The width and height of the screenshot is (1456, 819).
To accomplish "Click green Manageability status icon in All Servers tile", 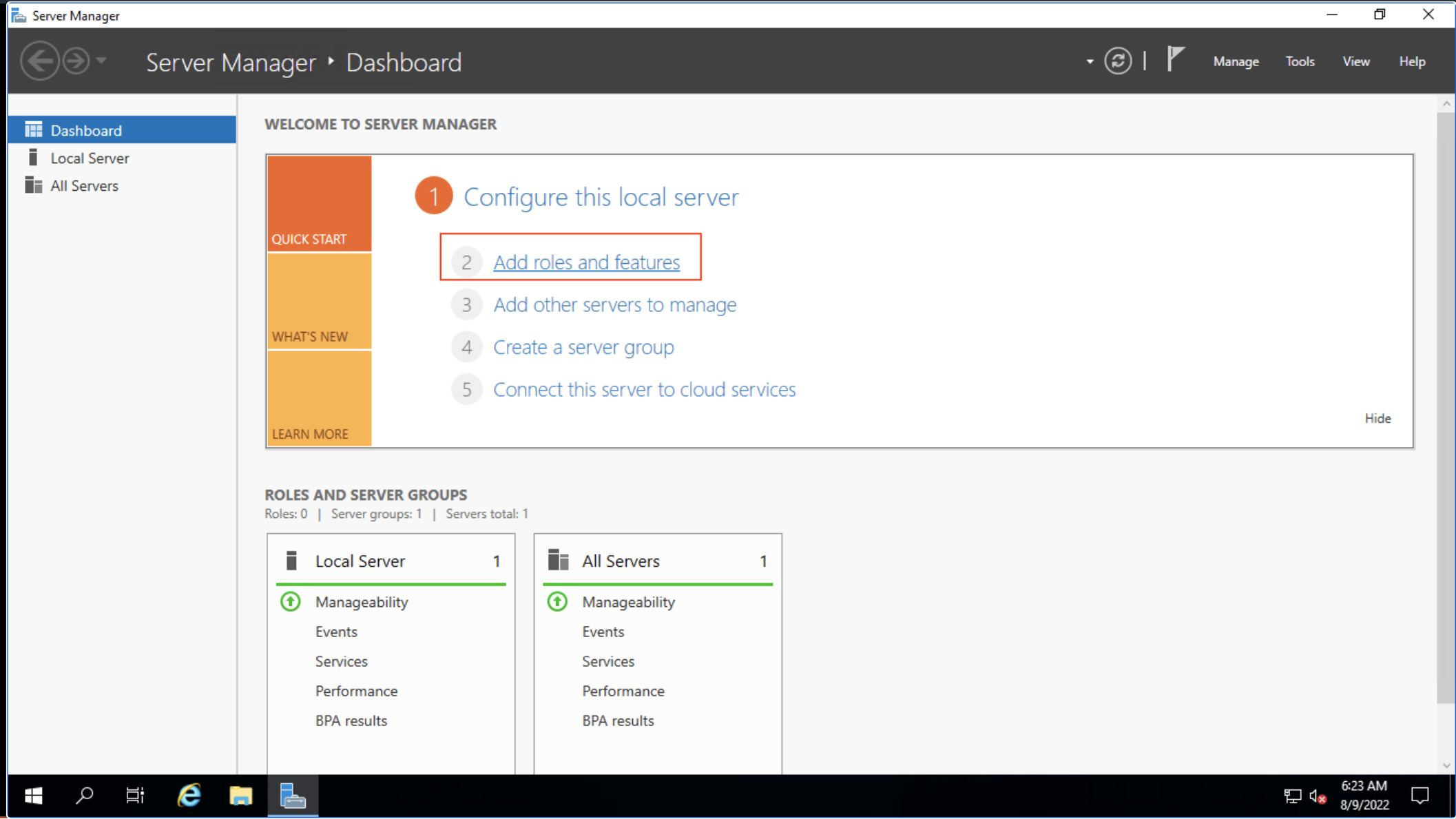I will 557,602.
